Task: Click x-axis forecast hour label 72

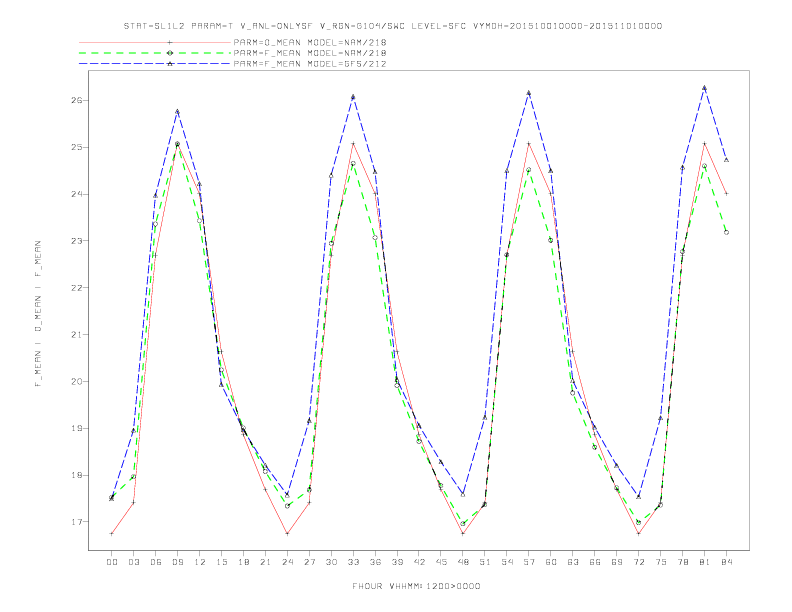Action: (x=638, y=562)
